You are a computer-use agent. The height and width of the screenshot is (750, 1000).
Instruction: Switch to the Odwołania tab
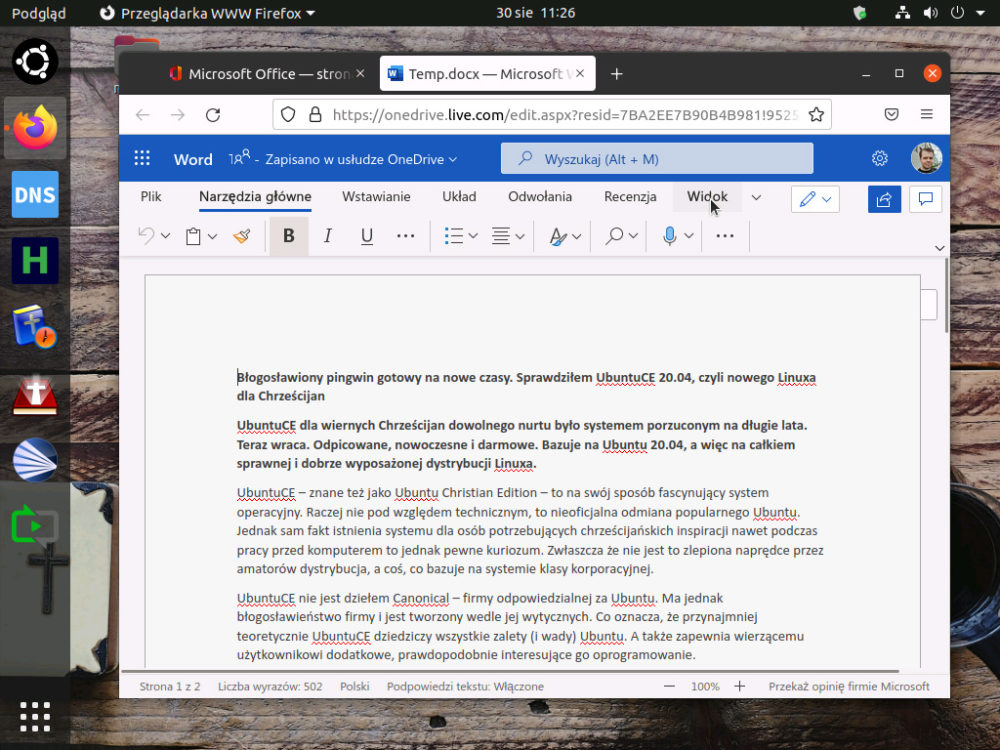pos(540,196)
